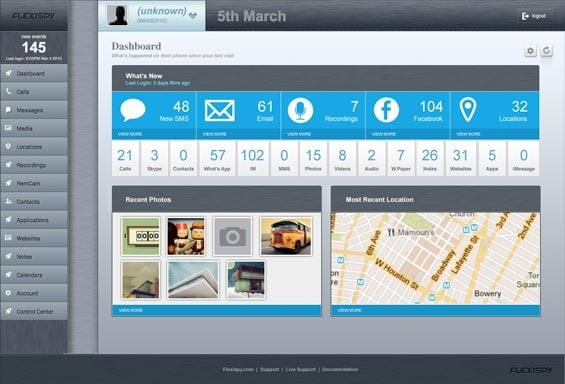Open the yellowish building photo thumbnail
This screenshot has width=565, height=384.
pyautogui.click(x=141, y=280)
